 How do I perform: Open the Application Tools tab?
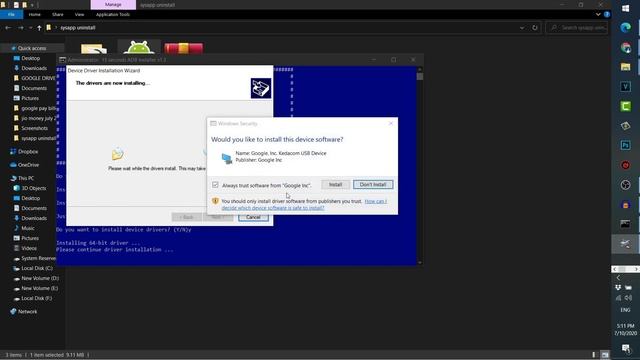113,14
